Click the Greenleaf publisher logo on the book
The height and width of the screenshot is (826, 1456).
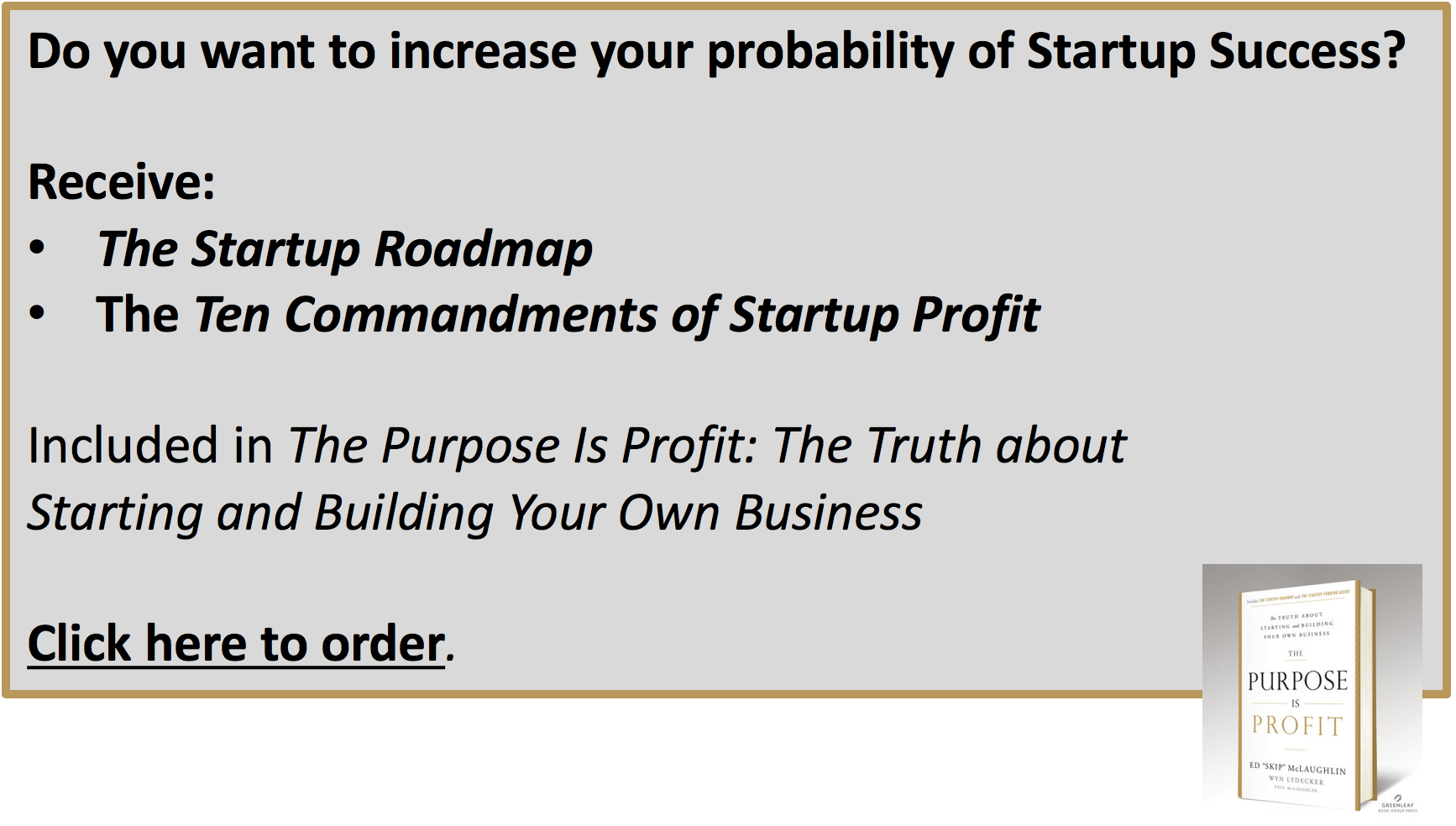coord(1398,803)
